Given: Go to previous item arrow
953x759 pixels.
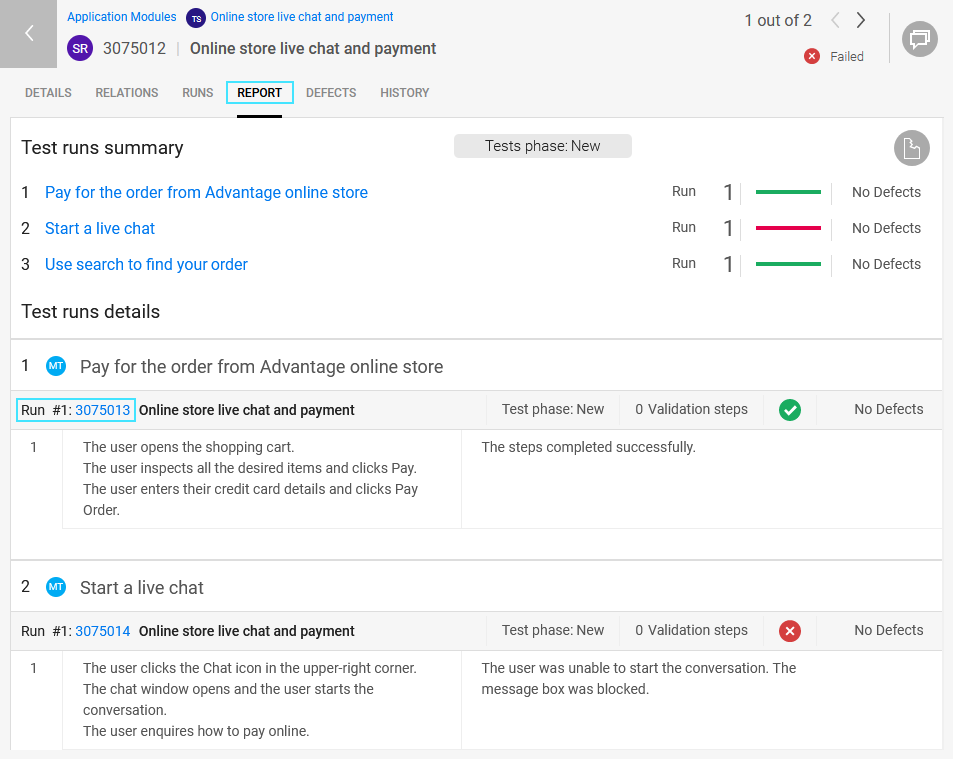Looking at the screenshot, I should (x=835, y=21).
